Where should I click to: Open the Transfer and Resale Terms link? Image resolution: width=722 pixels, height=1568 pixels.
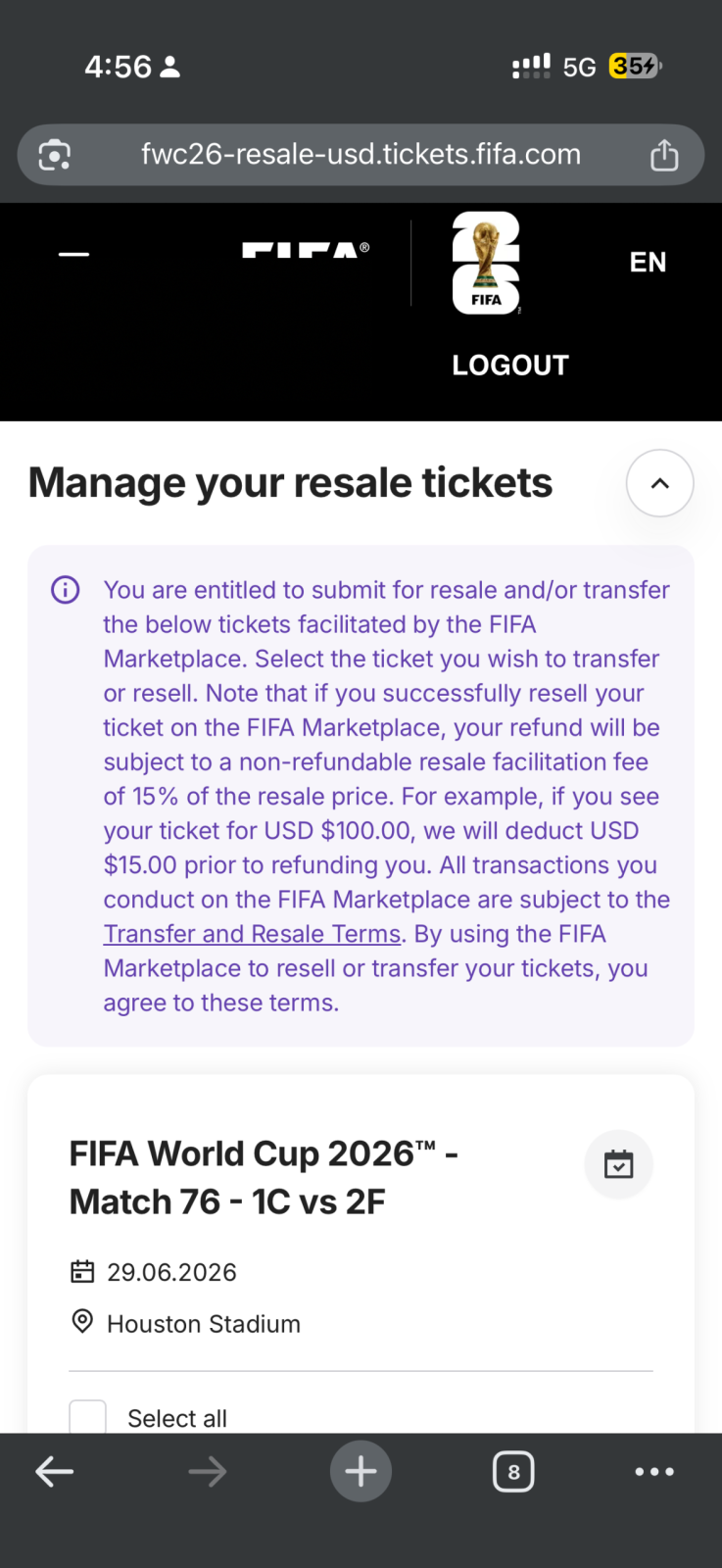252,934
